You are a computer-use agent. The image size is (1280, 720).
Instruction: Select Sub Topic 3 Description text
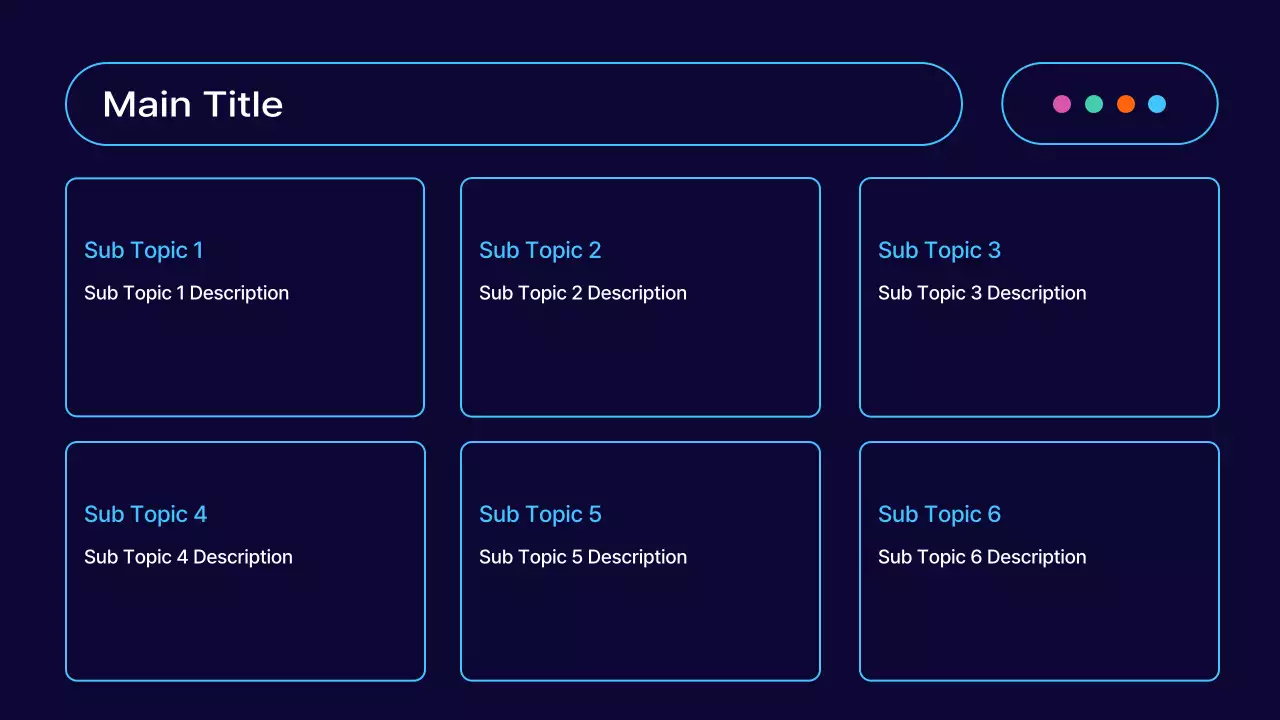tap(982, 293)
